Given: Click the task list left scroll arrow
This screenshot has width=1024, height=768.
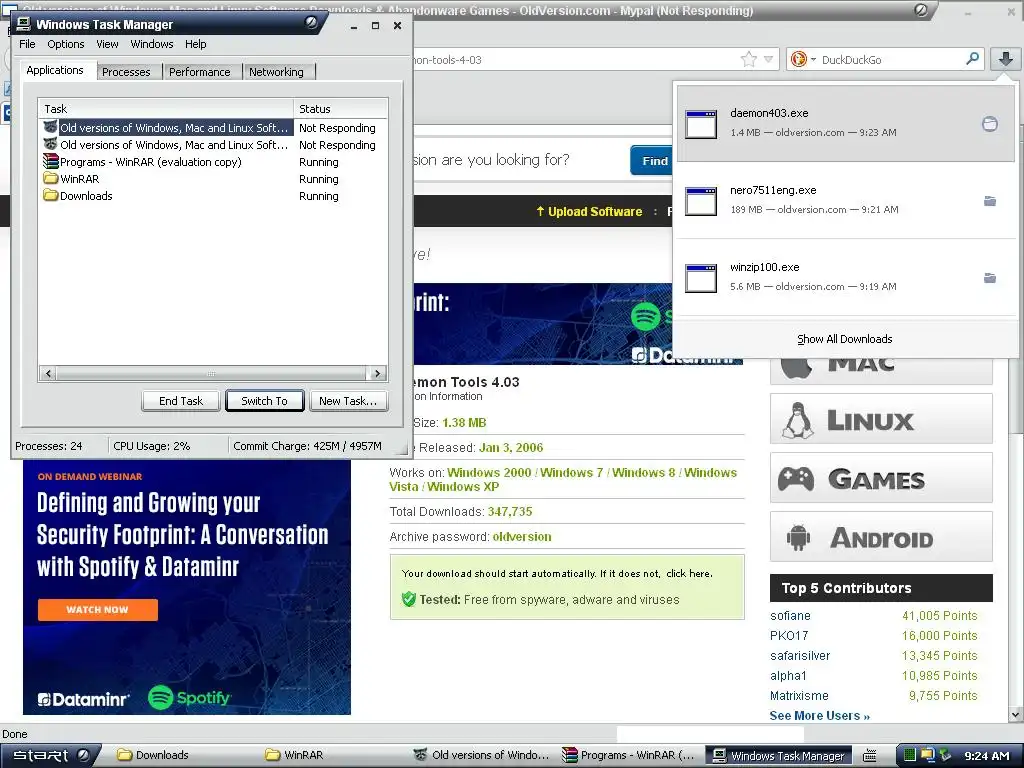Looking at the screenshot, I should point(48,374).
